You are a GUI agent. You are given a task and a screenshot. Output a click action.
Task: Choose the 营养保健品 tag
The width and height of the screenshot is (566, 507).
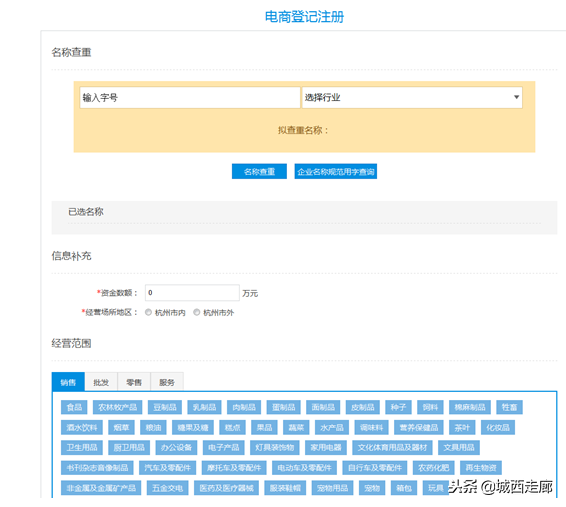tap(419, 428)
